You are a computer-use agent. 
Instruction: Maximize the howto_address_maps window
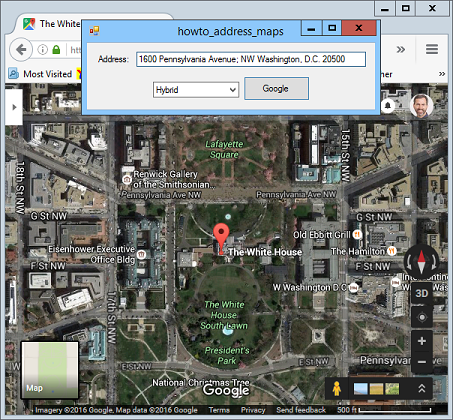pos(332,28)
